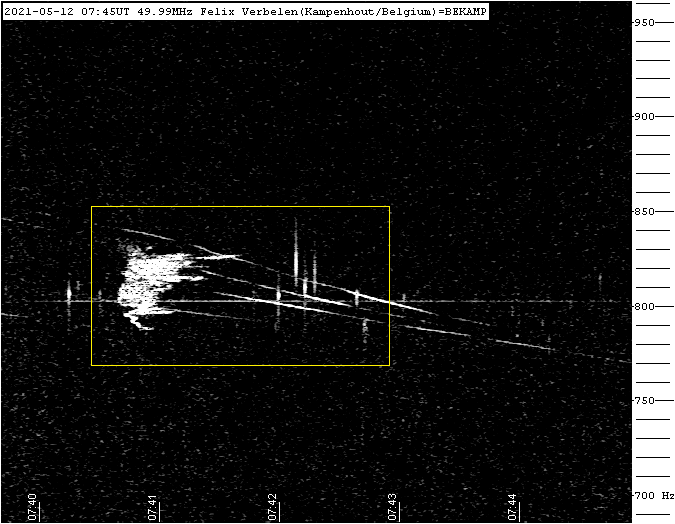Select the 07:43 time axis marker
The height and width of the screenshot is (524, 675).
pyautogui.click(x=392, y=507)
